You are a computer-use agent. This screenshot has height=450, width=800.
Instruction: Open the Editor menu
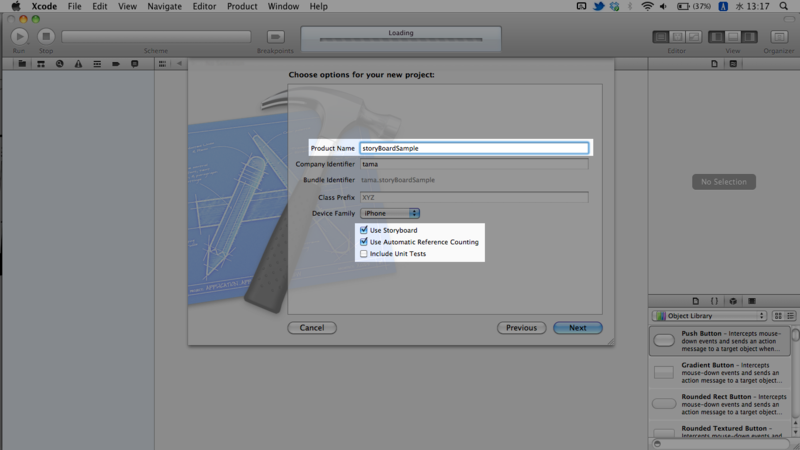pyautogui.click(x=204, y=6)
